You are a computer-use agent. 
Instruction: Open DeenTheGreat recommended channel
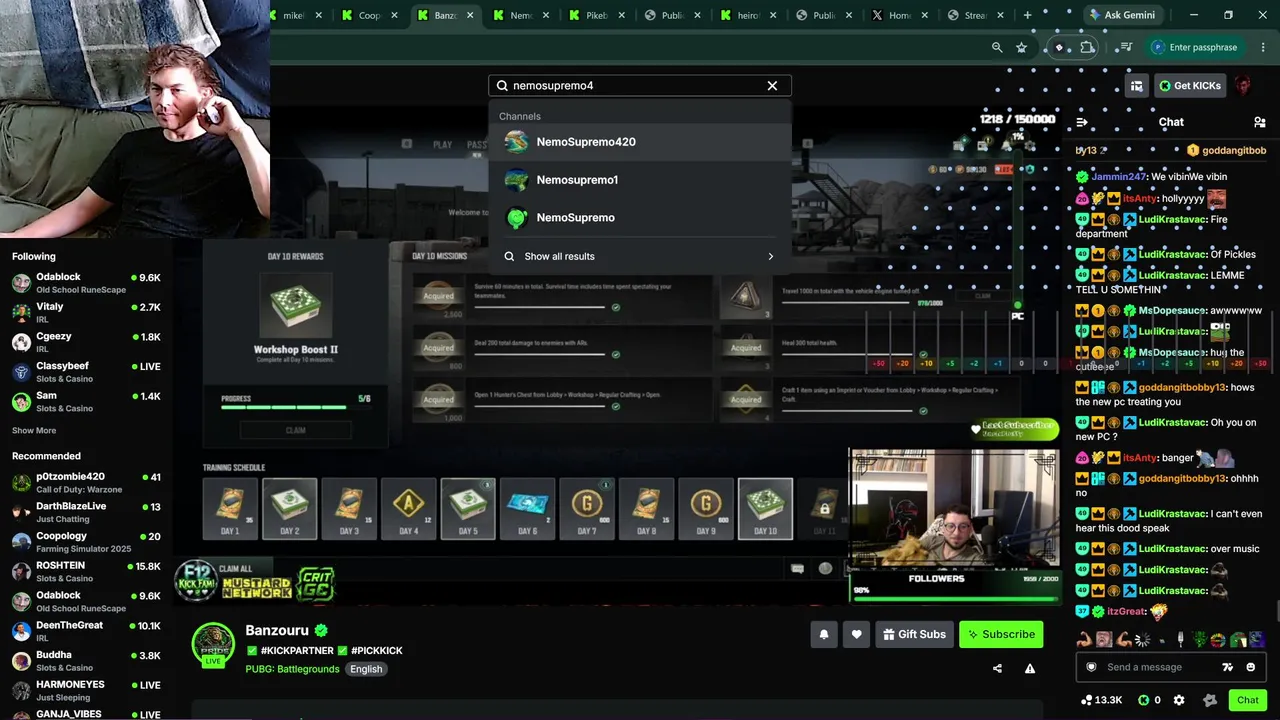tap(86, 631)
